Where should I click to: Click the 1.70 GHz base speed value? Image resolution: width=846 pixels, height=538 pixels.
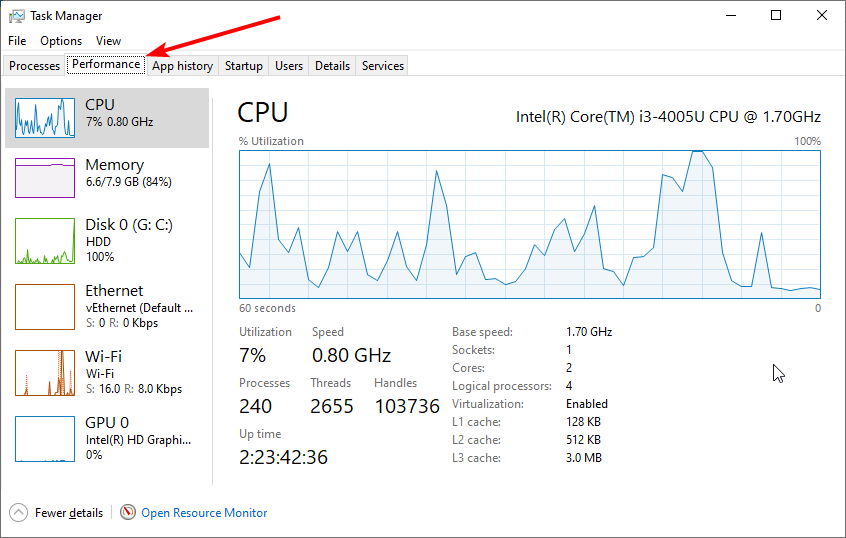(x=589, y=332)
